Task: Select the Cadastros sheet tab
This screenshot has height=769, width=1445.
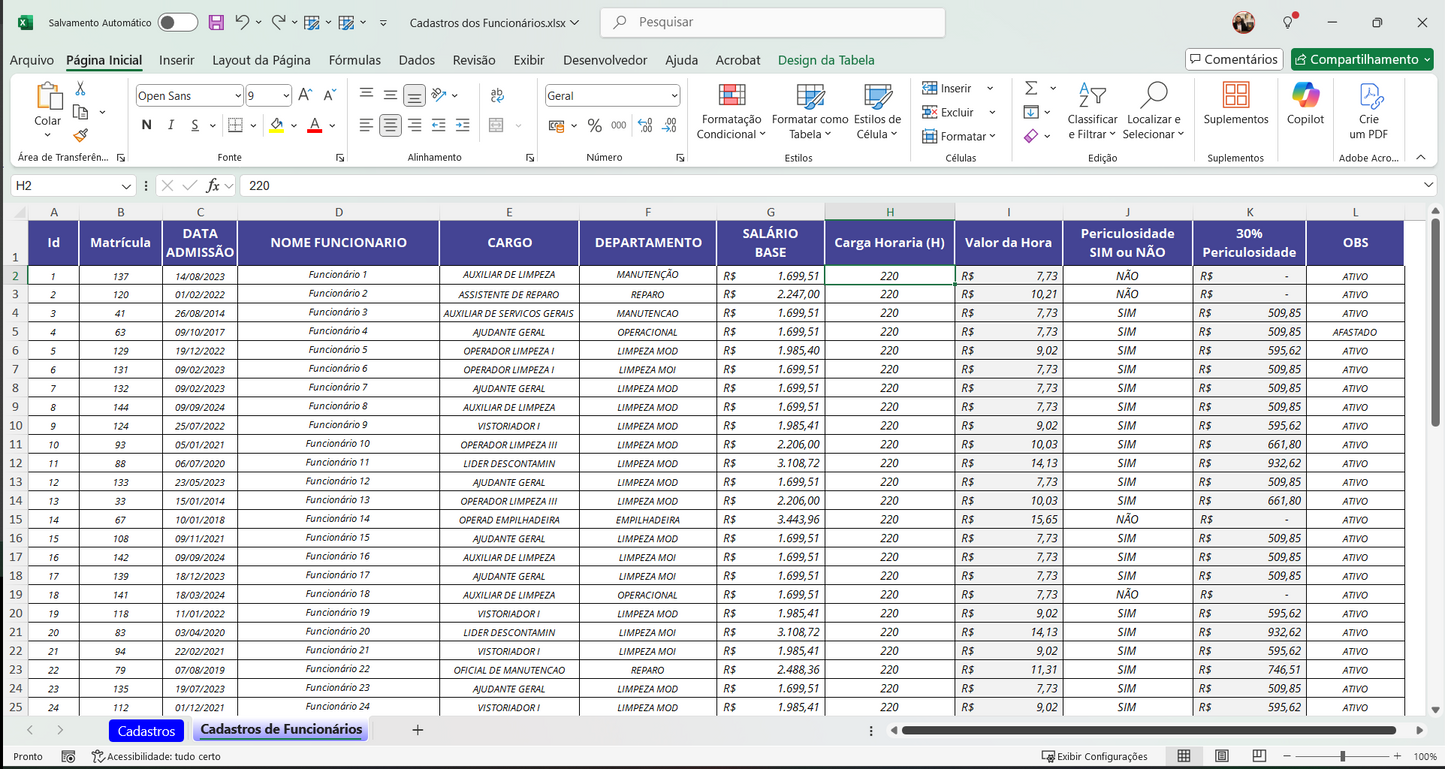Action: pos(146,731)
